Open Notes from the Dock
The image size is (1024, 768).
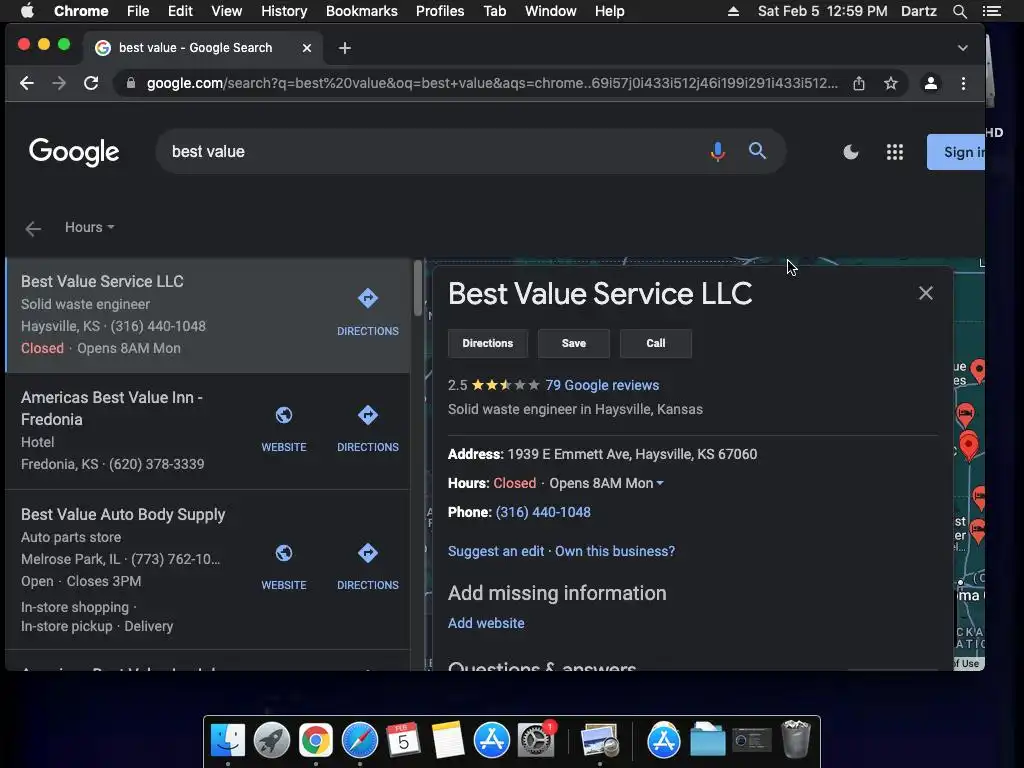(447, 741)
